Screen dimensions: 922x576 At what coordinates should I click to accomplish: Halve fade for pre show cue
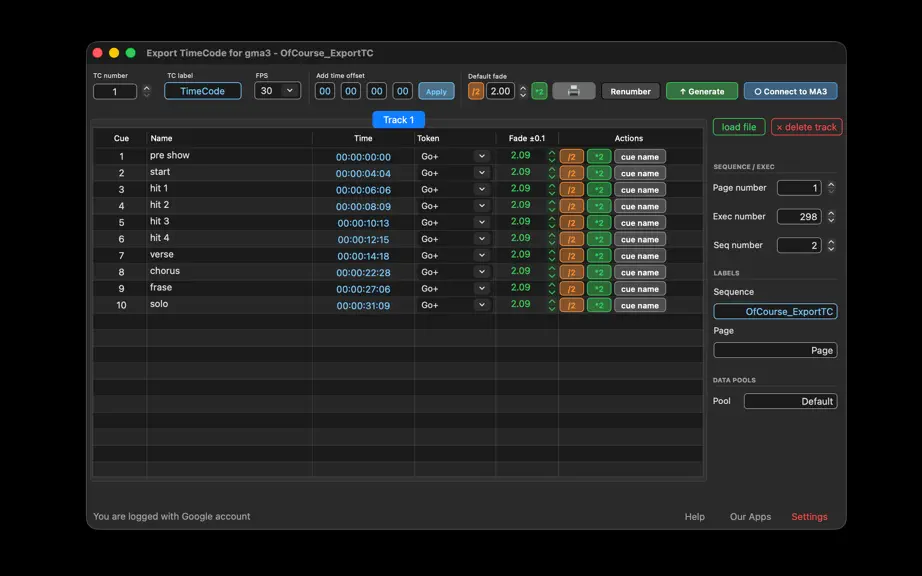(x=572, y=157)
